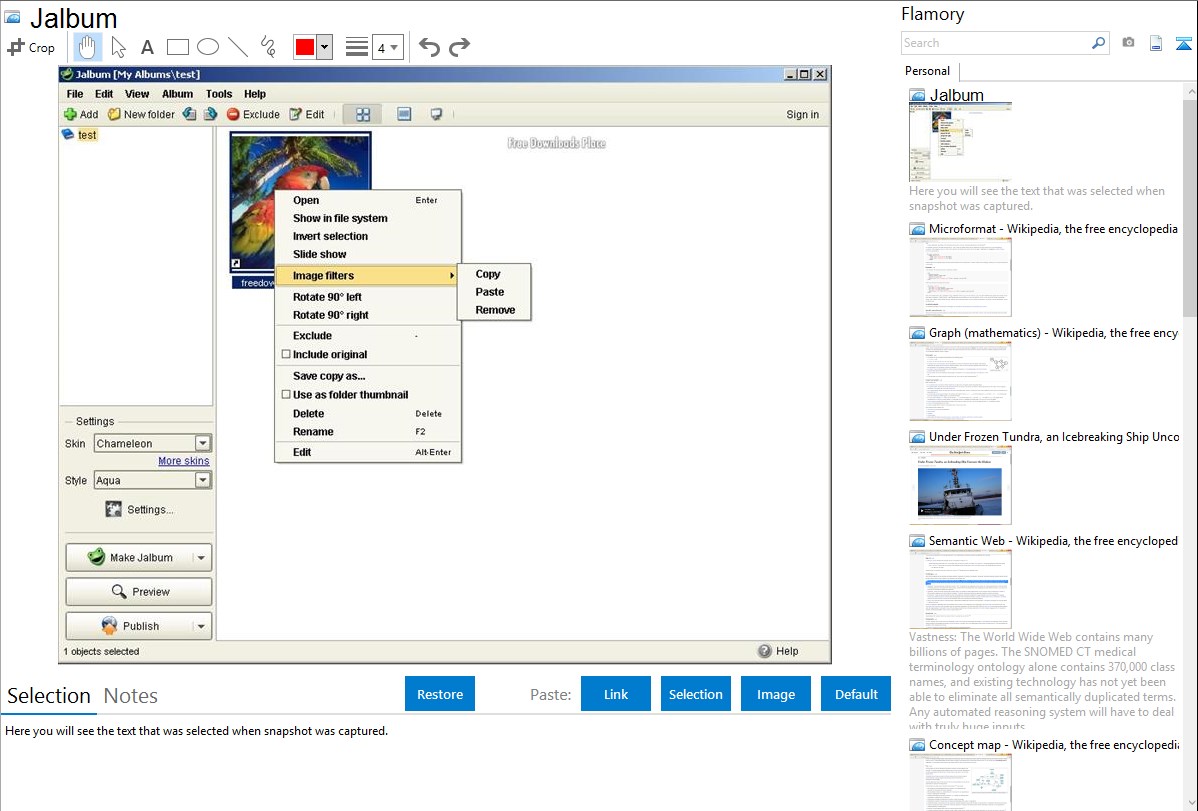The image size is (1198, 811).
Task: Click Exclude in the Jalbum toolbar
Action: coord(253,115)
